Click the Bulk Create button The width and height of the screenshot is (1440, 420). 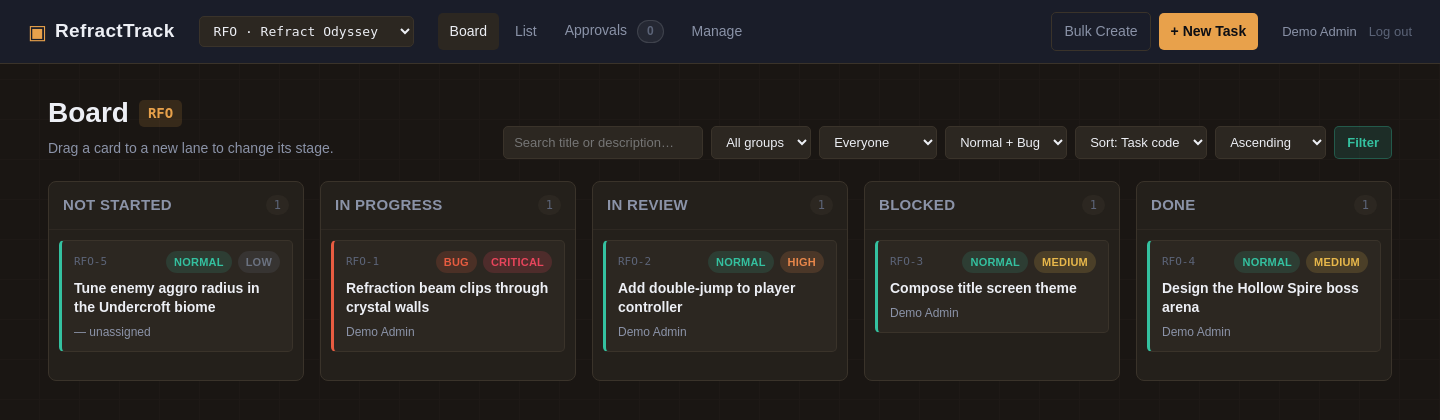pos(1101,31)
